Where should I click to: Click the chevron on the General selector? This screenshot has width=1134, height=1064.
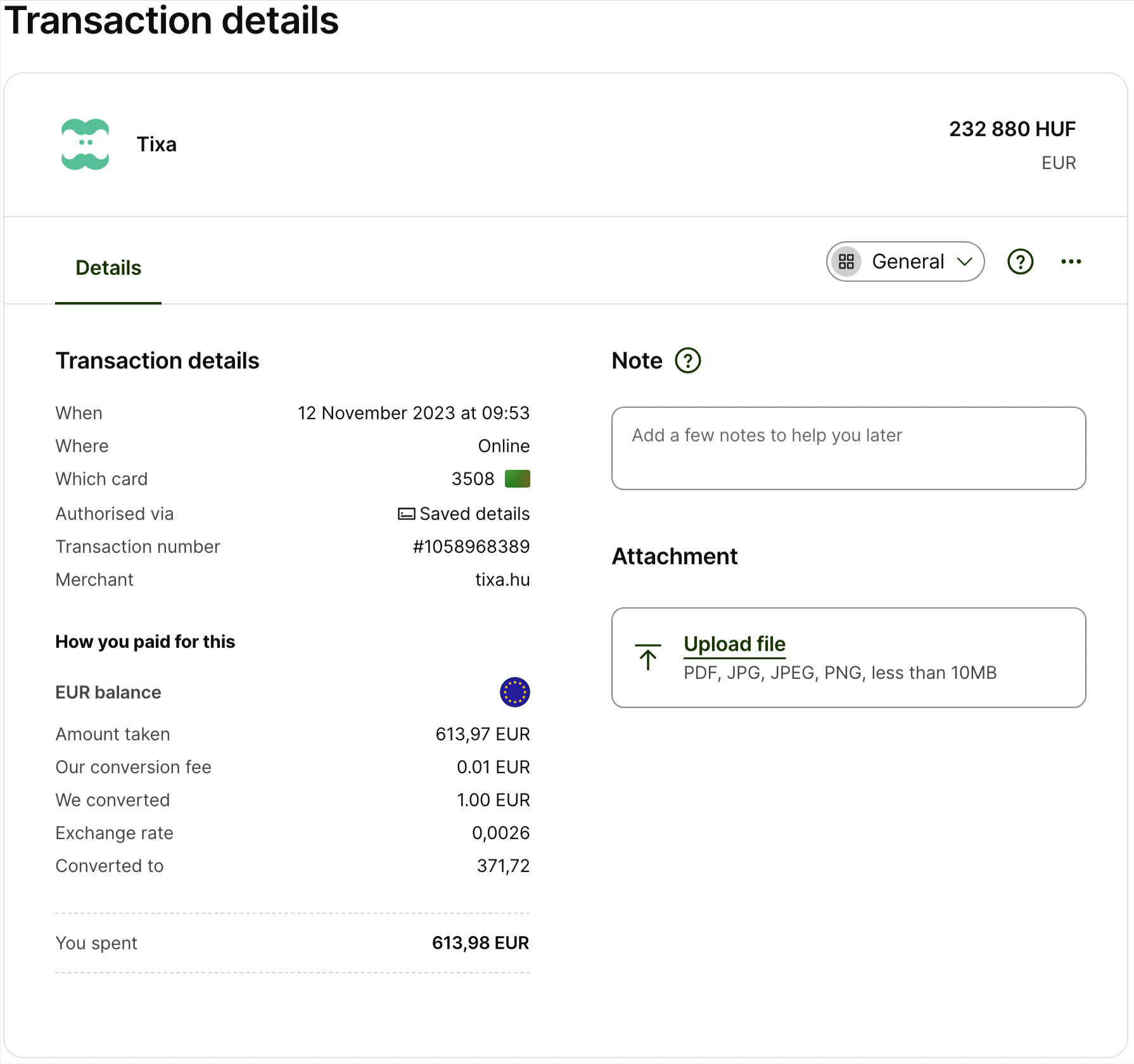tap(964, 262)
